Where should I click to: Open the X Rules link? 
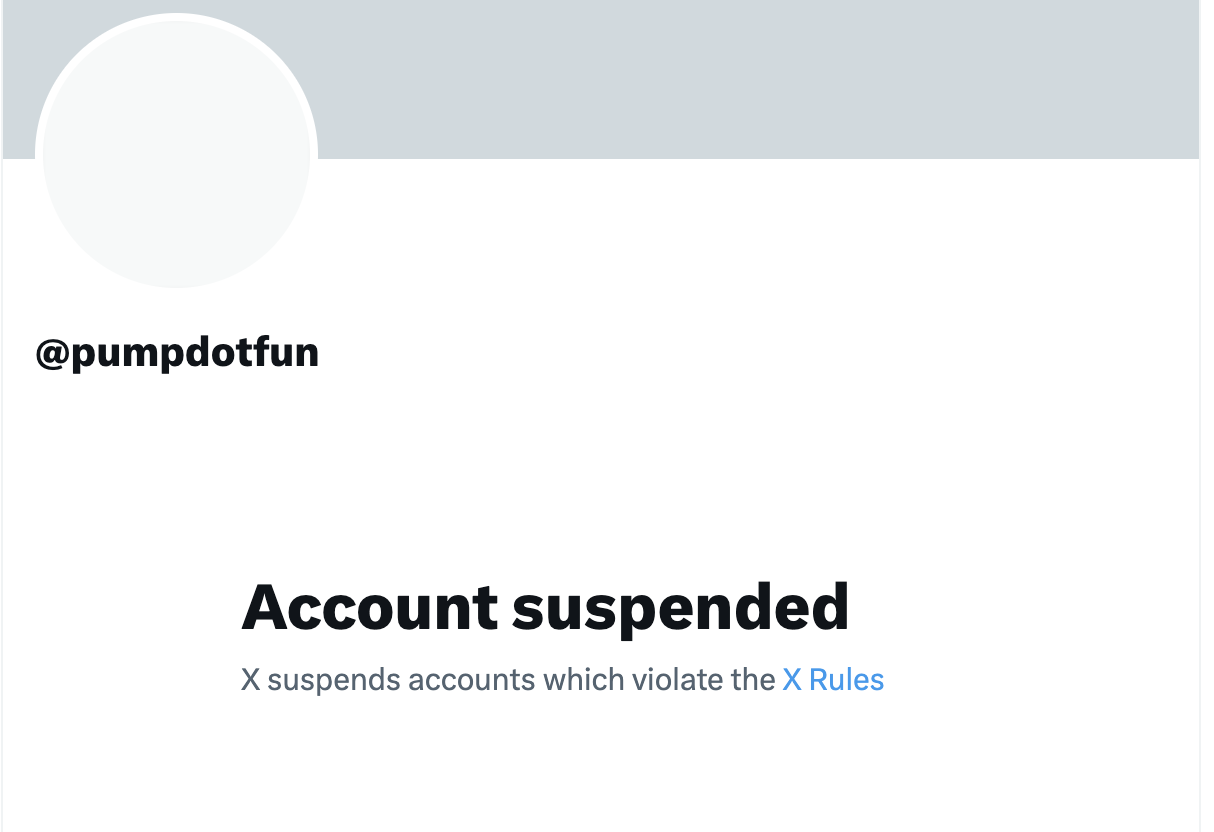click(x=833, y=680)
